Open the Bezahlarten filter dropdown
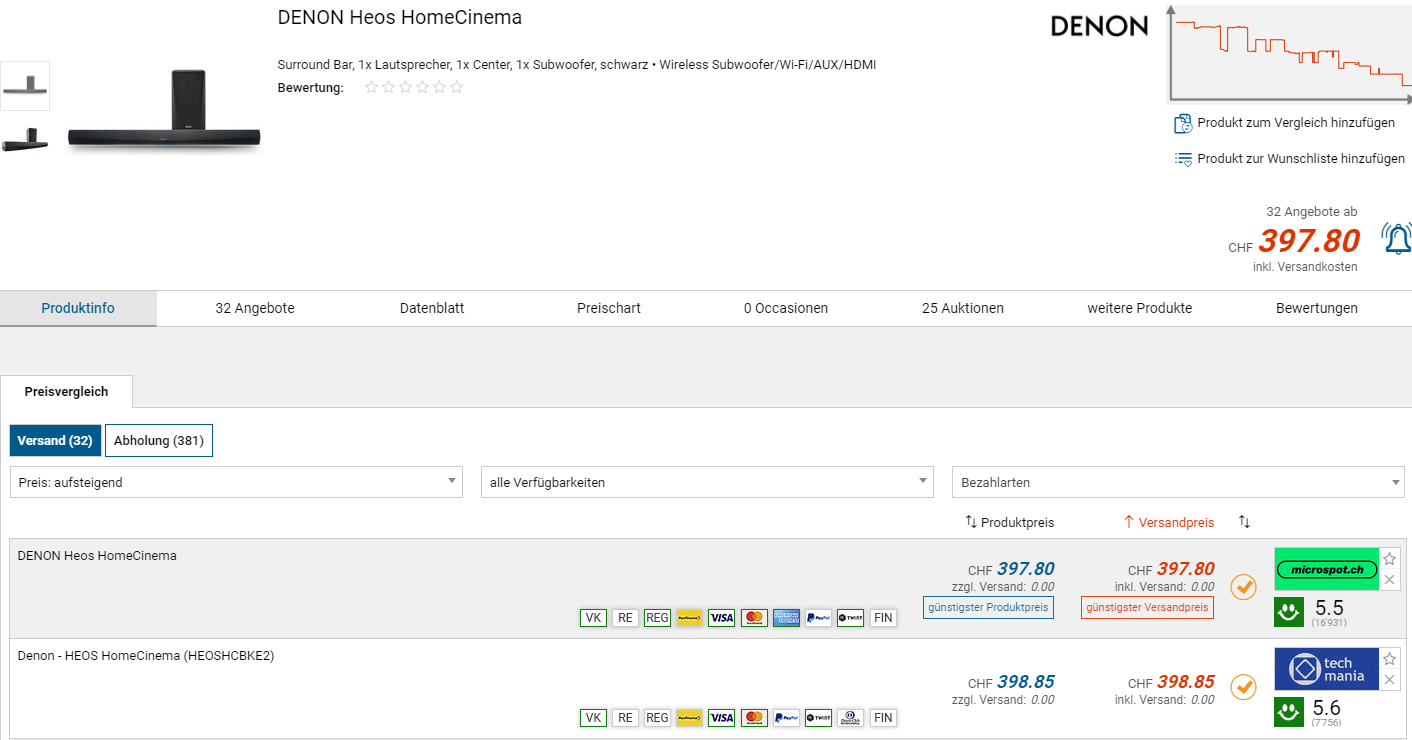 pyautogui.click(x=1178, y=482)
